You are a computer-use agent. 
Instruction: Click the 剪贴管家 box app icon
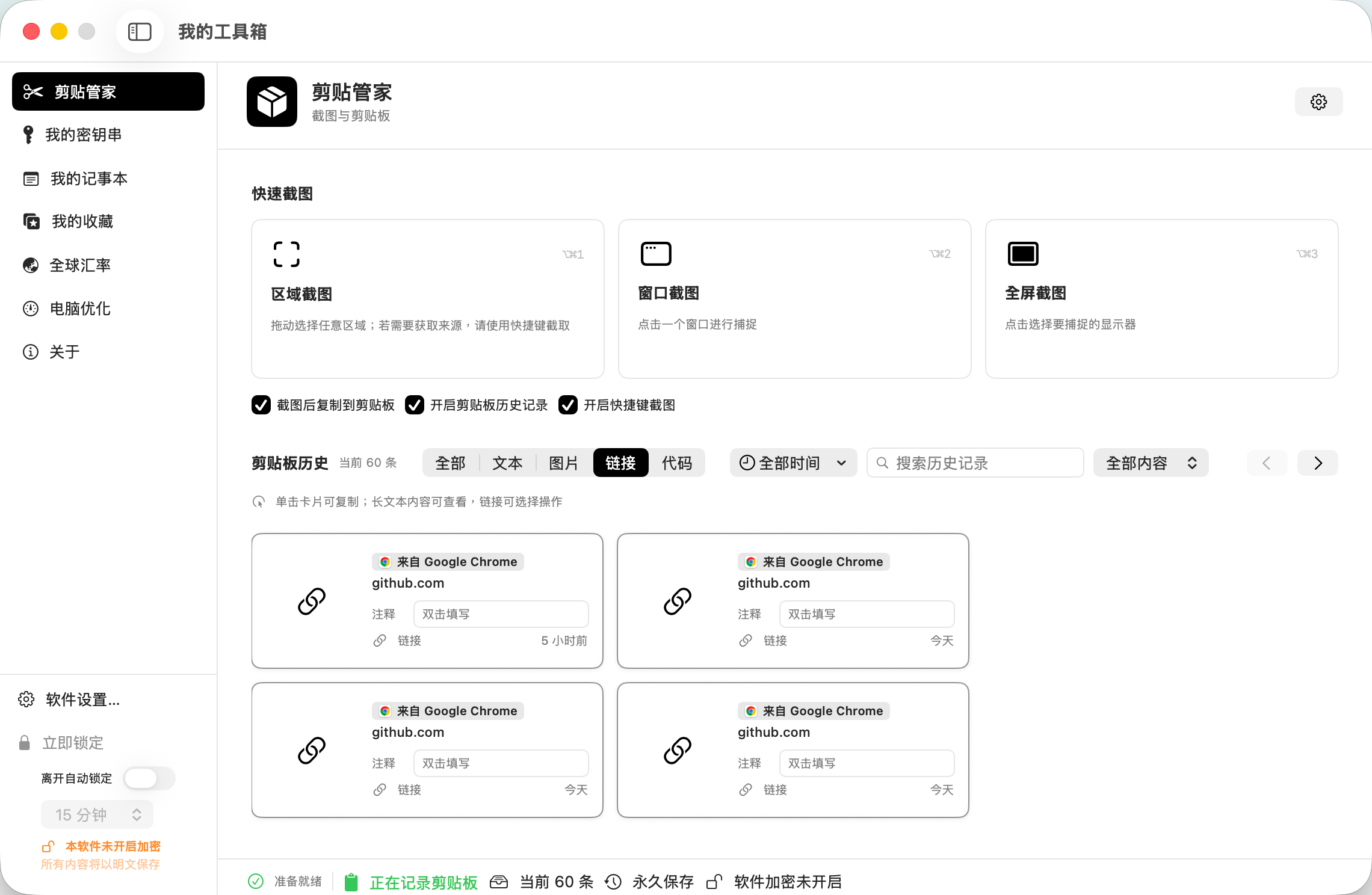272,102
